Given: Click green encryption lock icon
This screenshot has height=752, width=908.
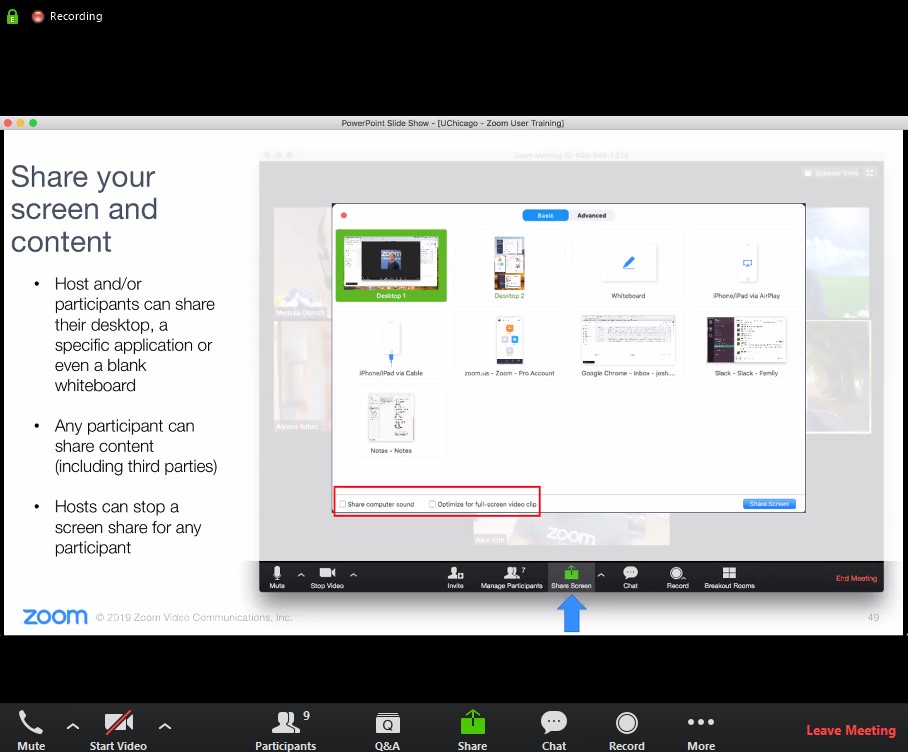Looking at the screenshot, I should pyautogui.click(x=12, y=16).
